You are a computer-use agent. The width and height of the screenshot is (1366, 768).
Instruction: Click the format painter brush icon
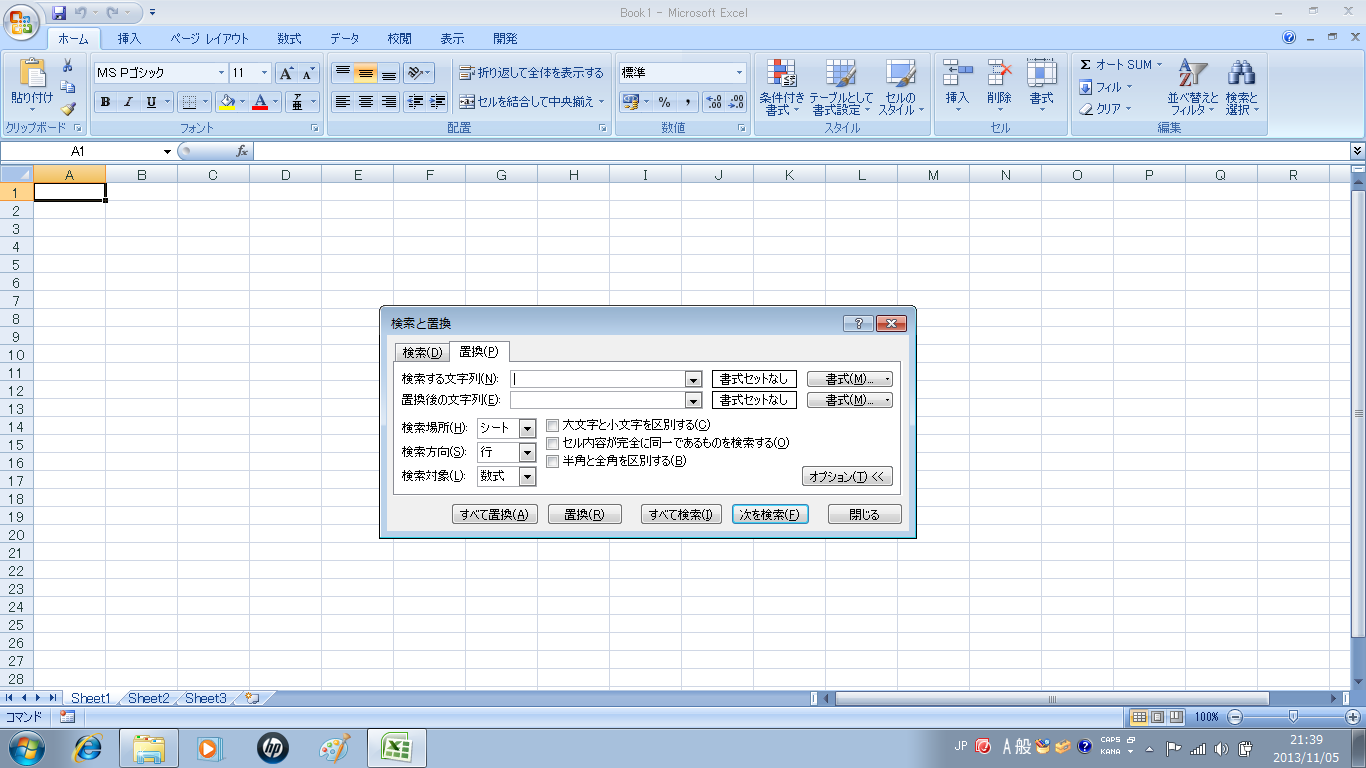[68, 109]
